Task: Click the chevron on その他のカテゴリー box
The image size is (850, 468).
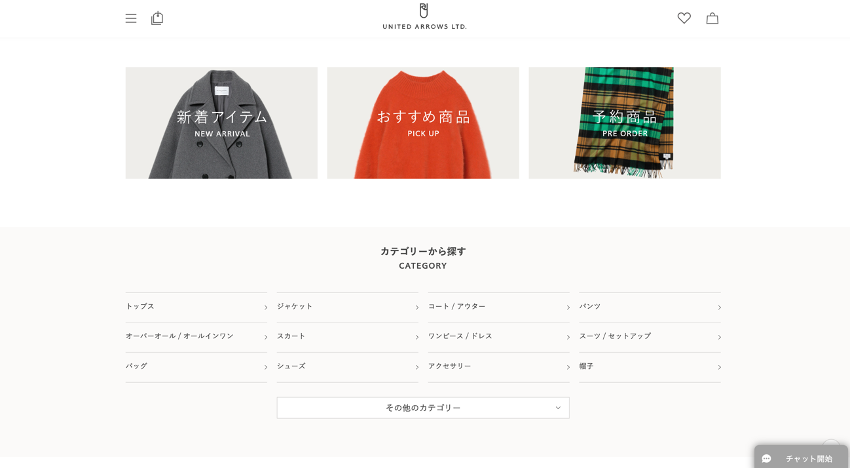Action: [558, 408]
